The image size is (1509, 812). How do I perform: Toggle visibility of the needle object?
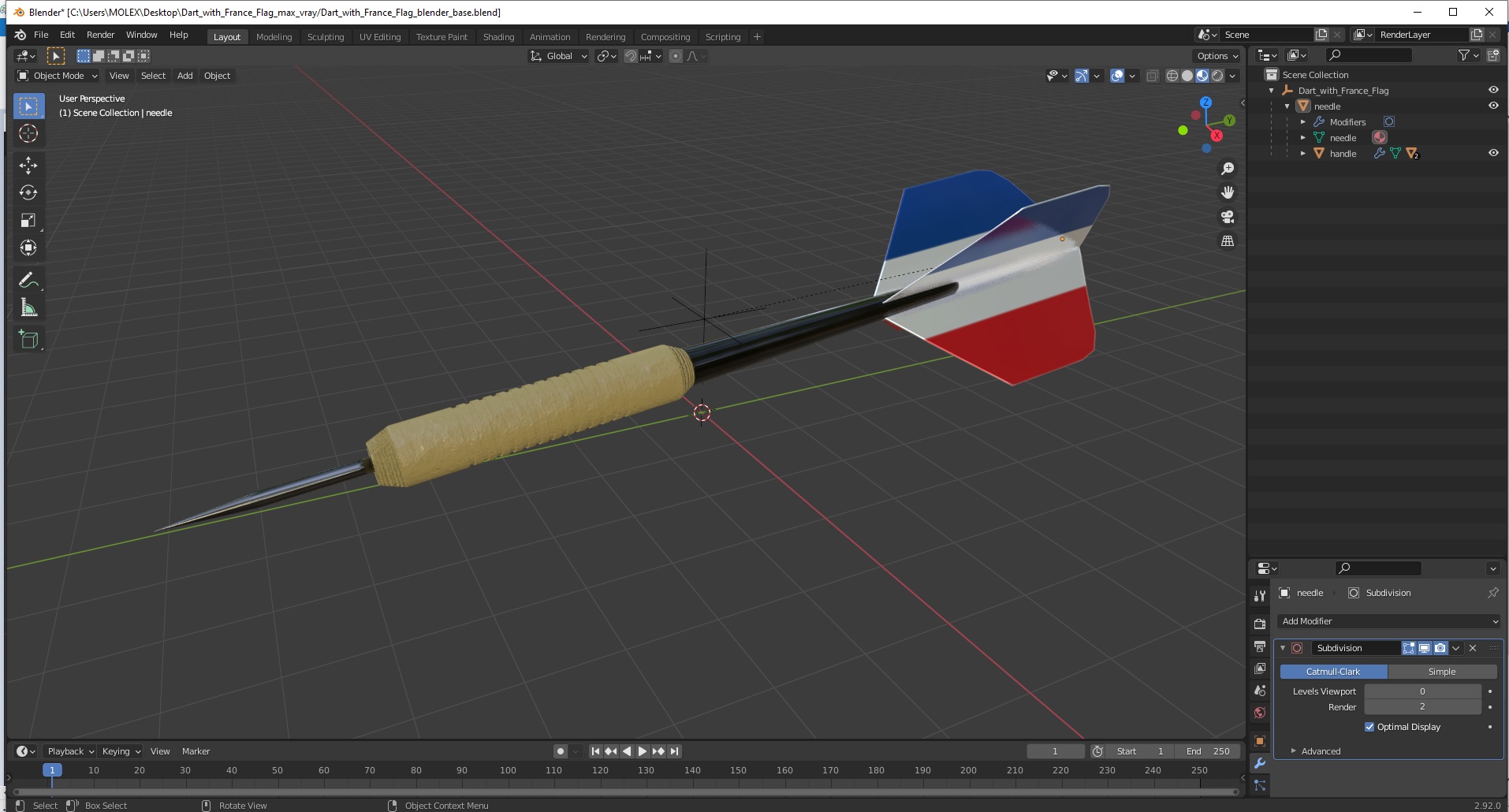tap(1493, 106)
